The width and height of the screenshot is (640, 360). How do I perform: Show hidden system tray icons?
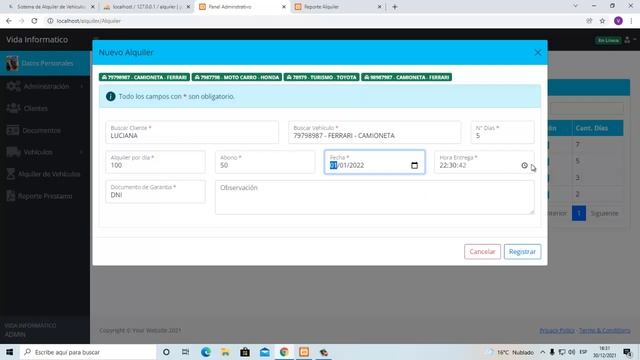click(542, 352)
